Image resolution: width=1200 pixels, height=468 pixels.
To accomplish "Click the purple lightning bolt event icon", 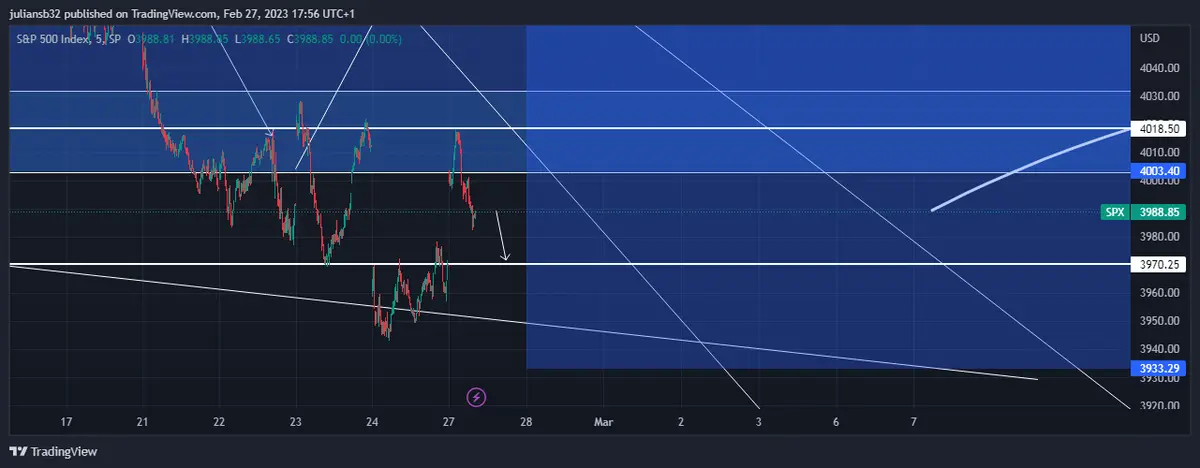I will pyautogui.click(x=477, y=397).
